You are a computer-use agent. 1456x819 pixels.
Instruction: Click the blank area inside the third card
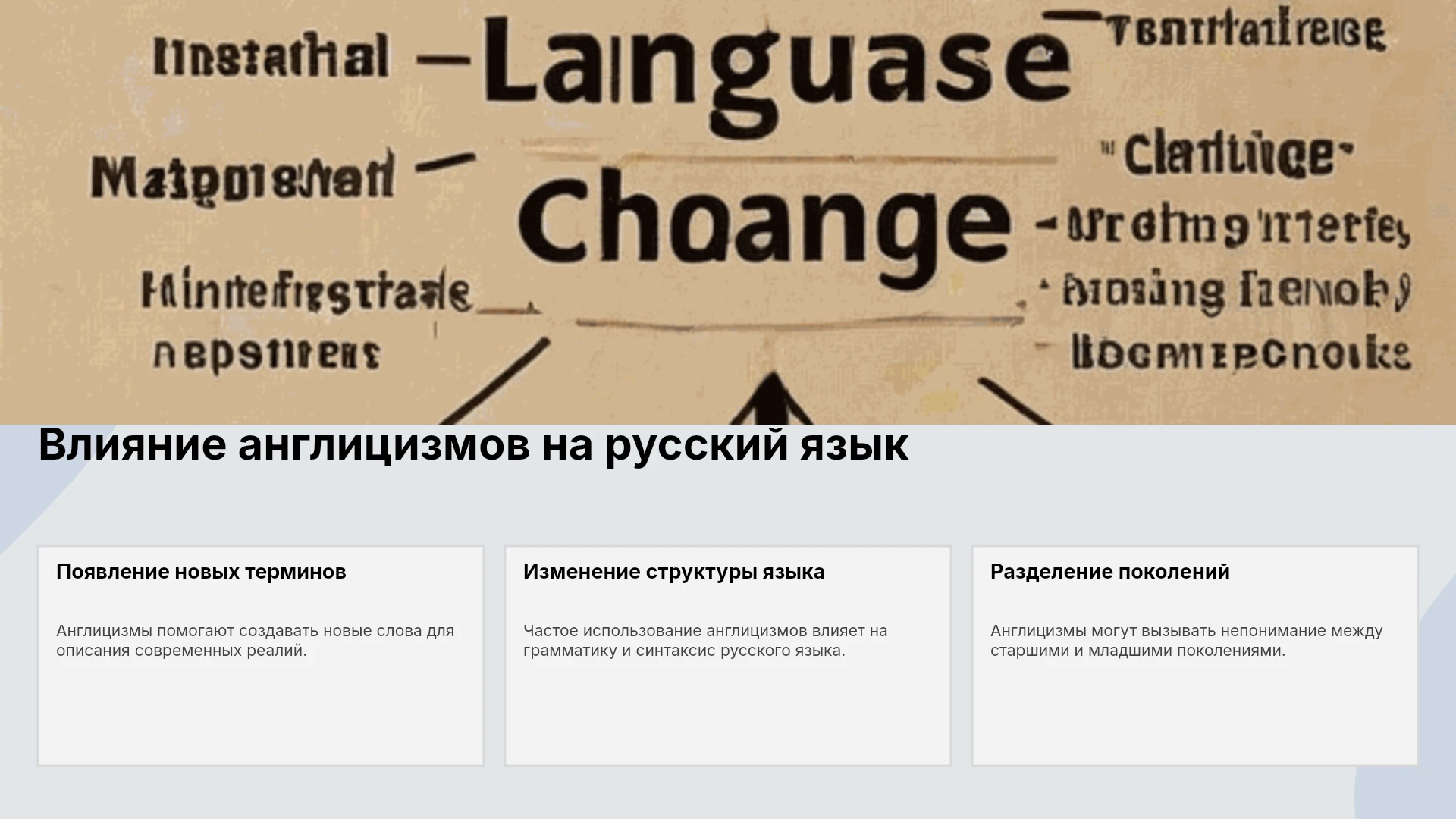click(1195, 713)
